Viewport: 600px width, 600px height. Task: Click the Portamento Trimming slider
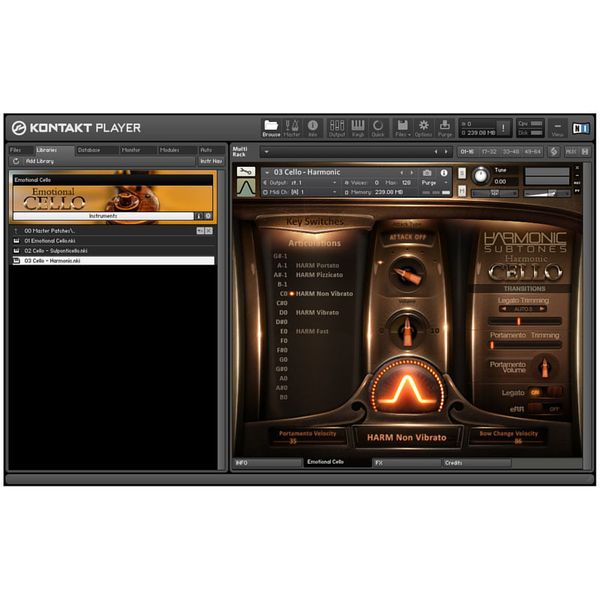[x=525, y=345]
